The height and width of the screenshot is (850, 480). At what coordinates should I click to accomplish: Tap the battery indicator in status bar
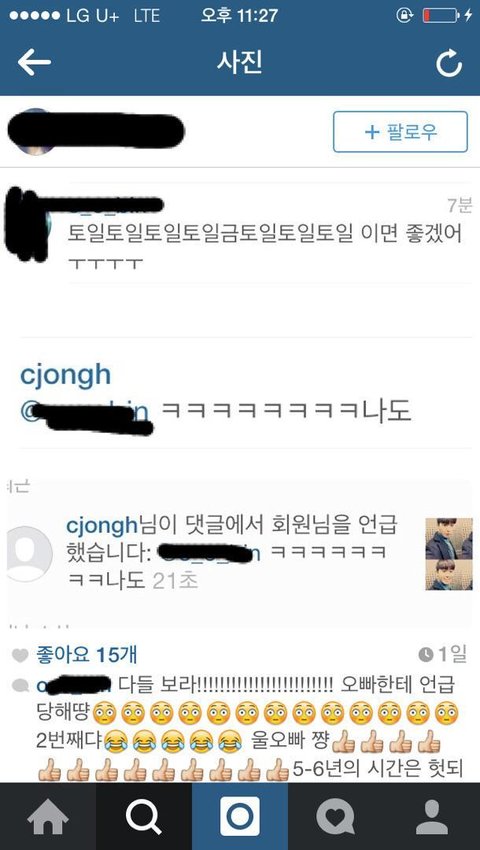[440, 15]
